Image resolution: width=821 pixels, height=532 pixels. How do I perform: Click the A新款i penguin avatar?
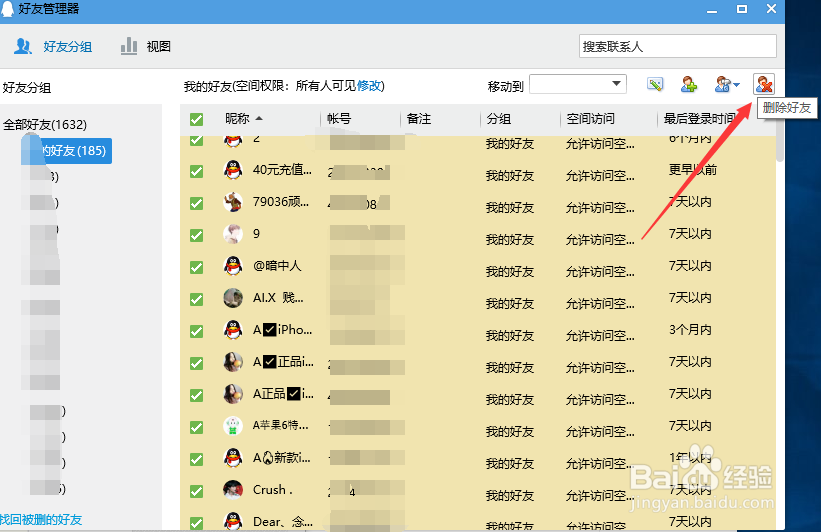click(x=232, y=458)
